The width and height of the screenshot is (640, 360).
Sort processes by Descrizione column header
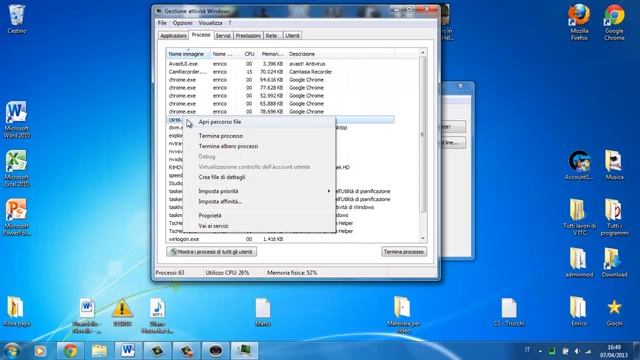(x=340, y=54)
